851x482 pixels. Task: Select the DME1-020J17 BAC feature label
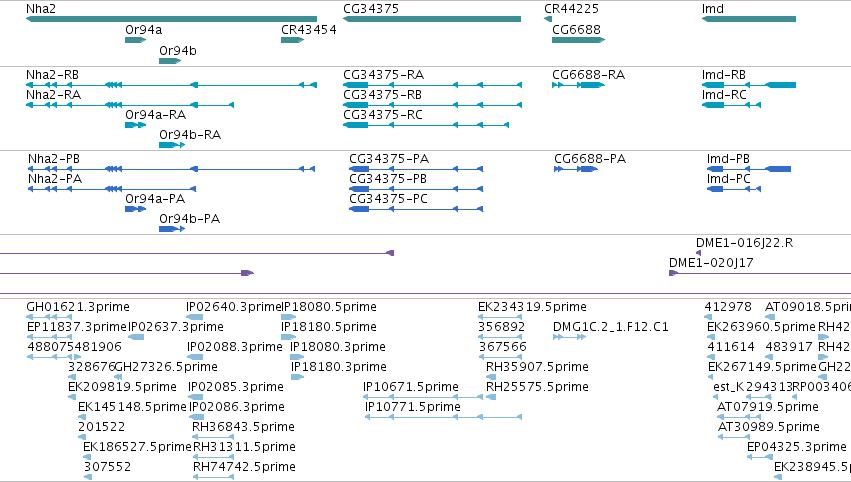coord(711,263)
